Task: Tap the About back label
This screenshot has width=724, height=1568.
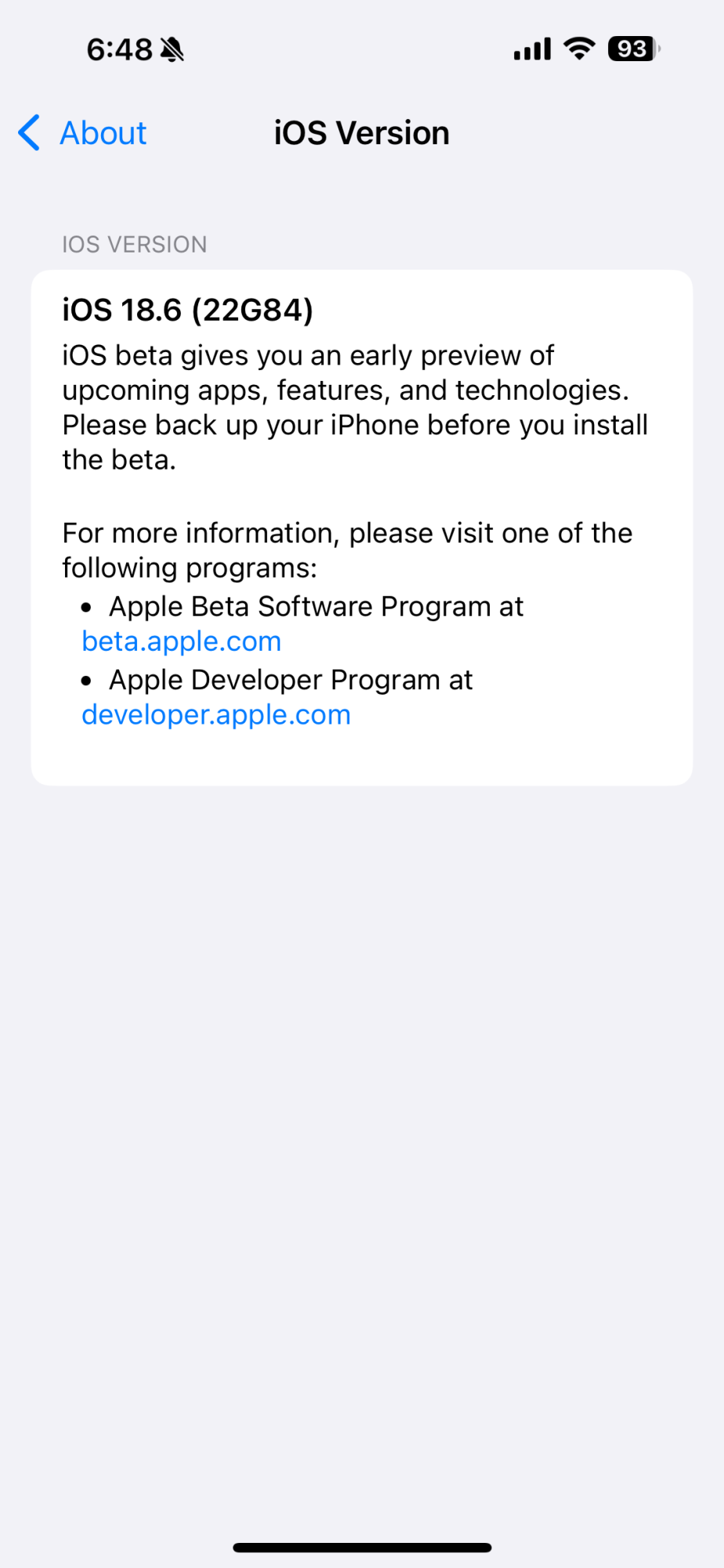Action: coord(103,133)
